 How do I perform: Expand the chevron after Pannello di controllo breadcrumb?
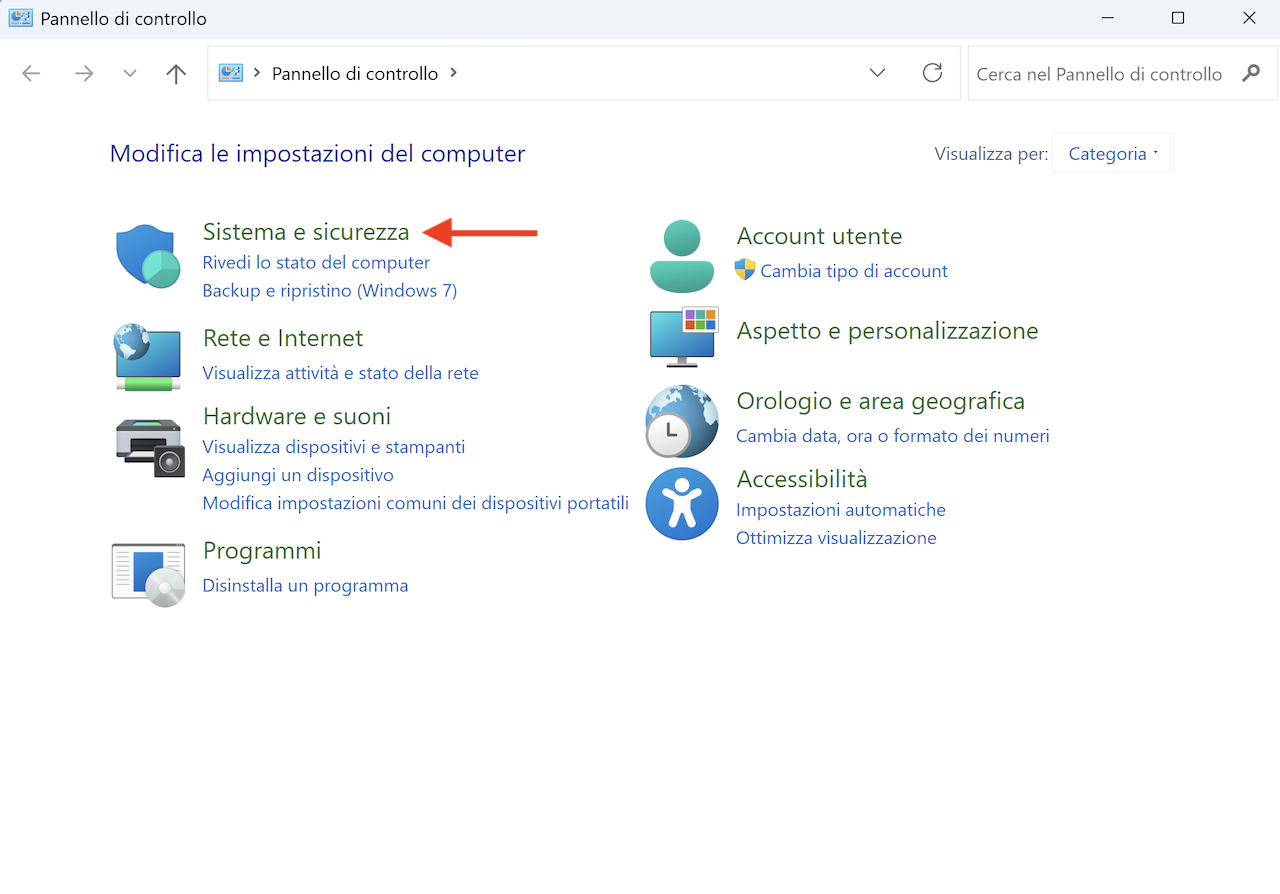pyautogui.click(x=454, y=73)
